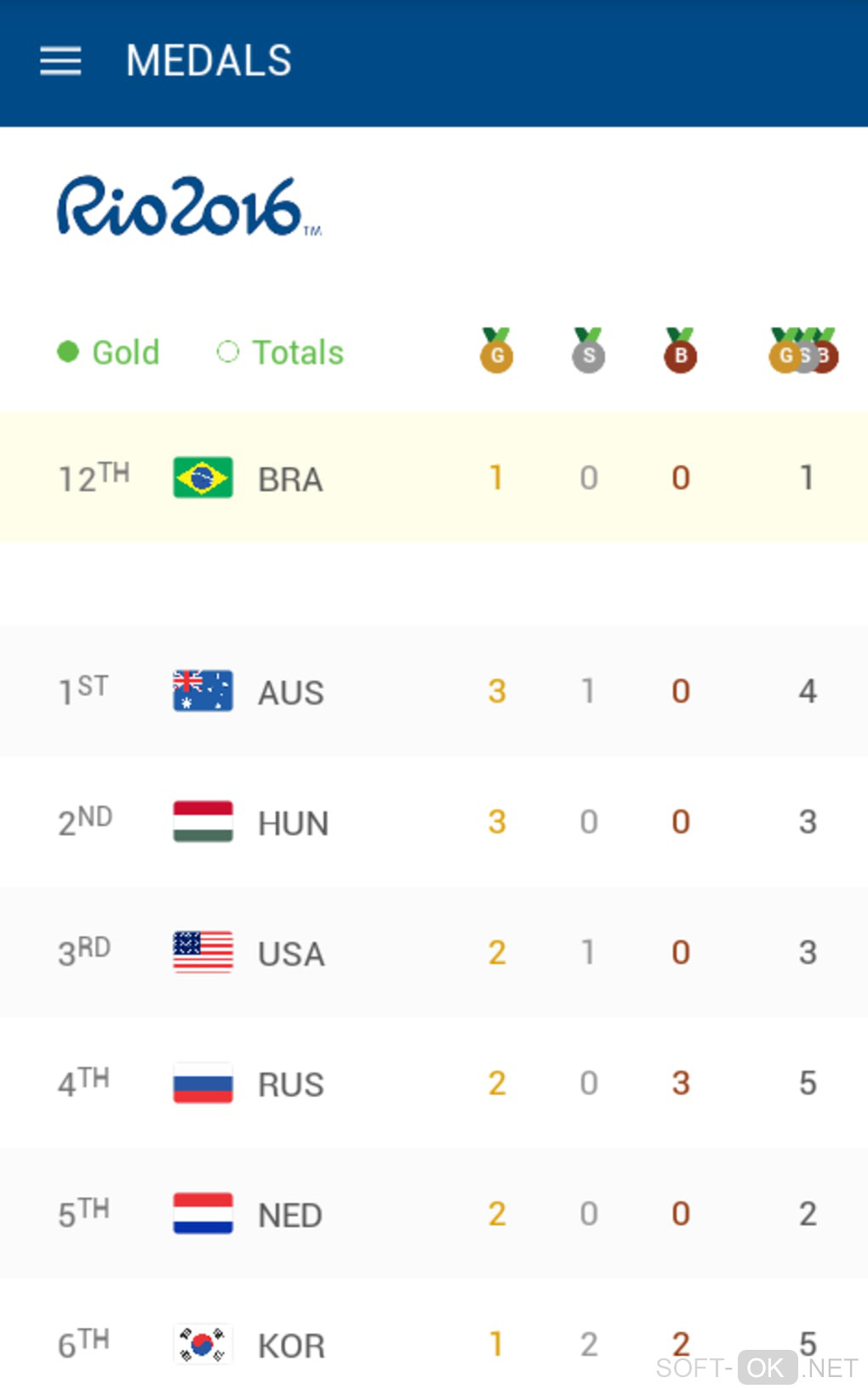Tap the NED country name
This screenshot has width=868, height=1389.
pyautogui.click(x=290, y=1215)
